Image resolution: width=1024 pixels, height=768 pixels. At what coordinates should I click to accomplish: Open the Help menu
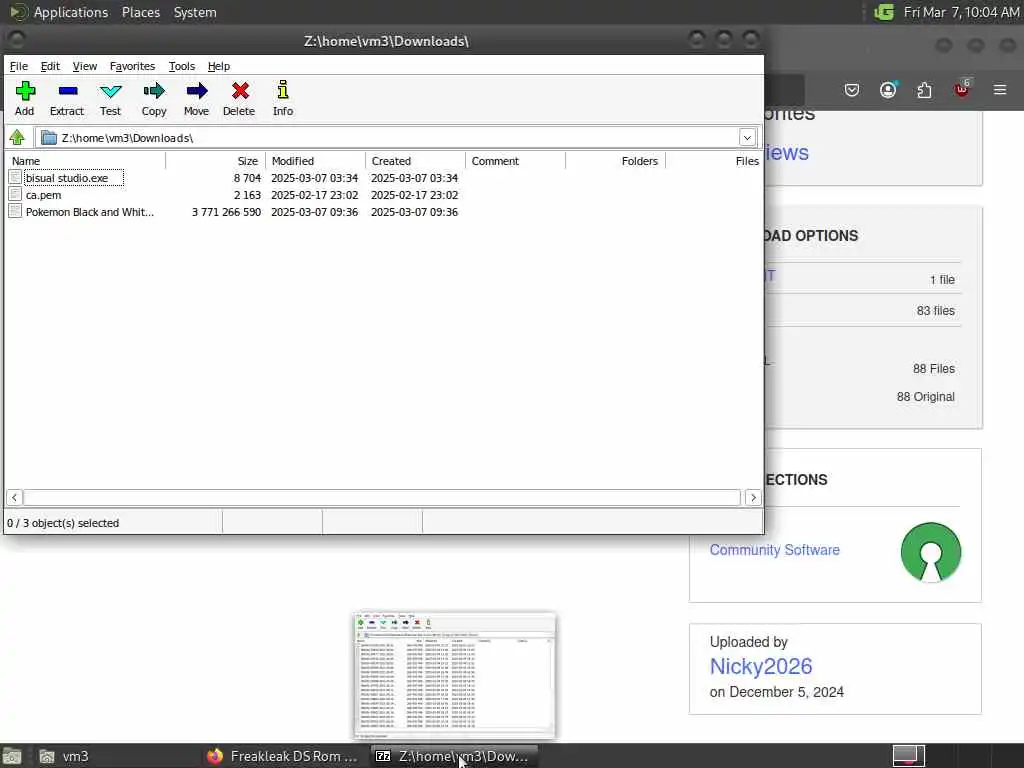(219, 66)
